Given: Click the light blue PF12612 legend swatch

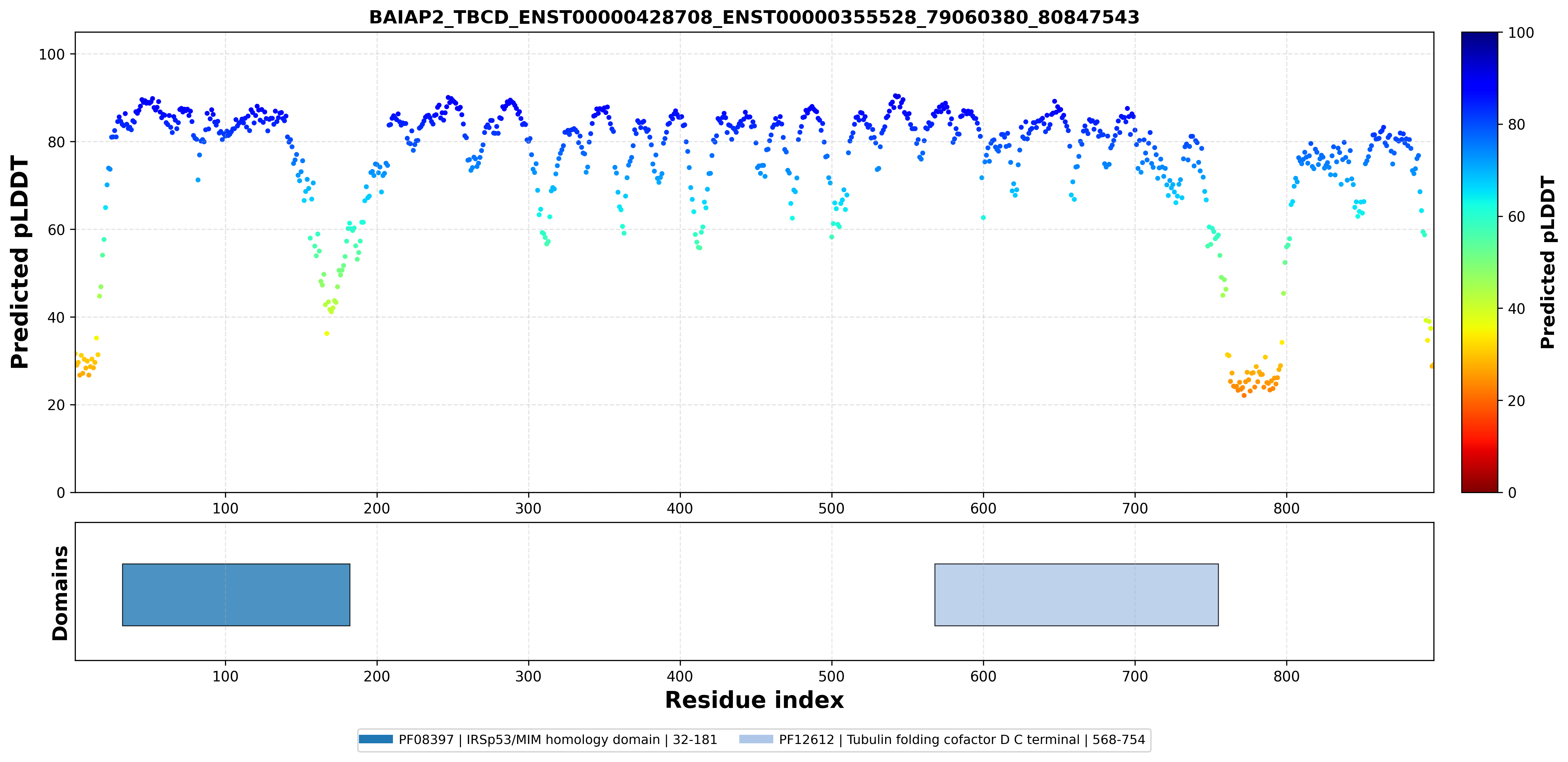Looking at the screenshot, I should click(756, 740).
